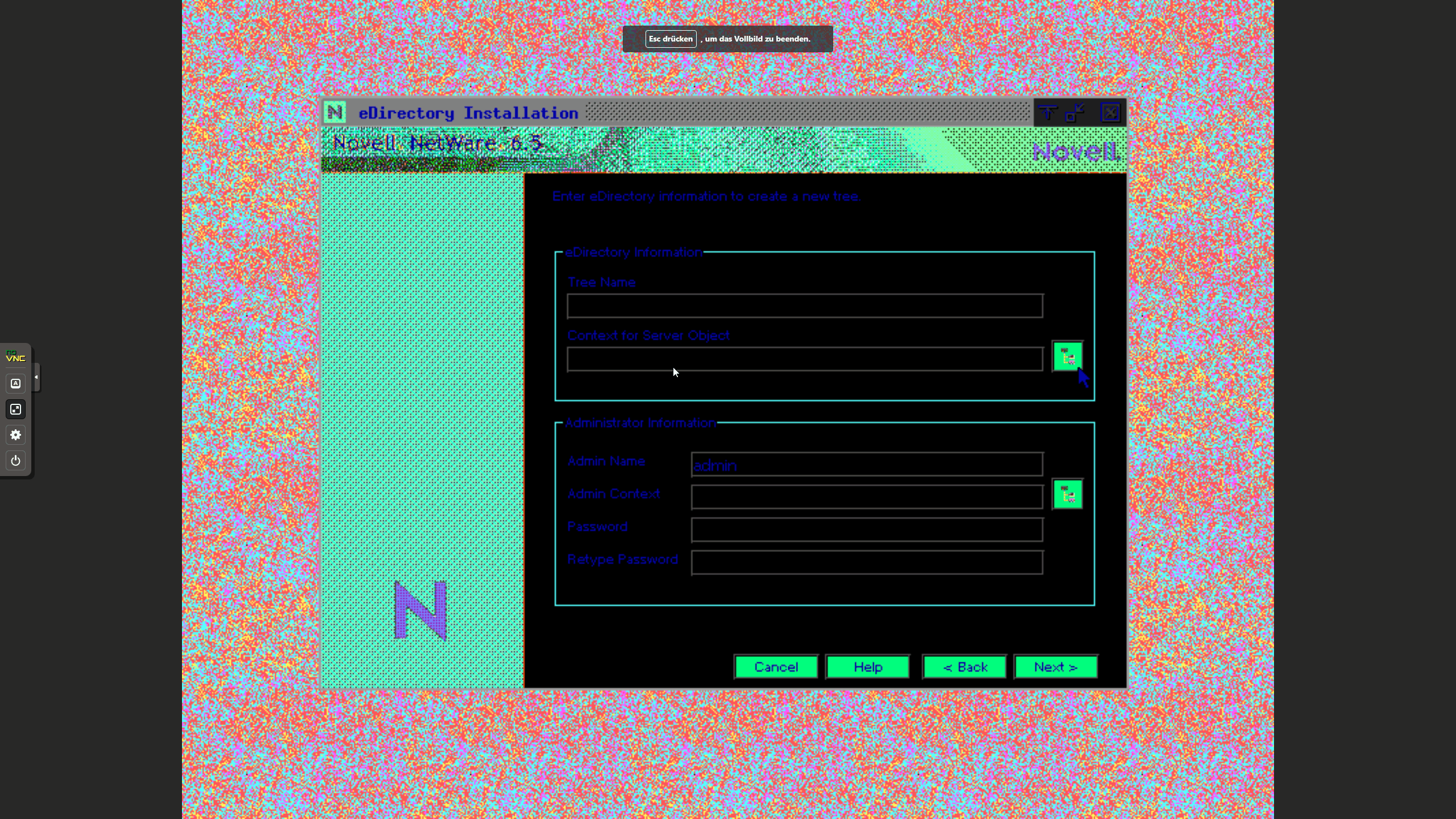
Task: Click the VNC fullscreen toggle icon
Action: tap(15, 409)
